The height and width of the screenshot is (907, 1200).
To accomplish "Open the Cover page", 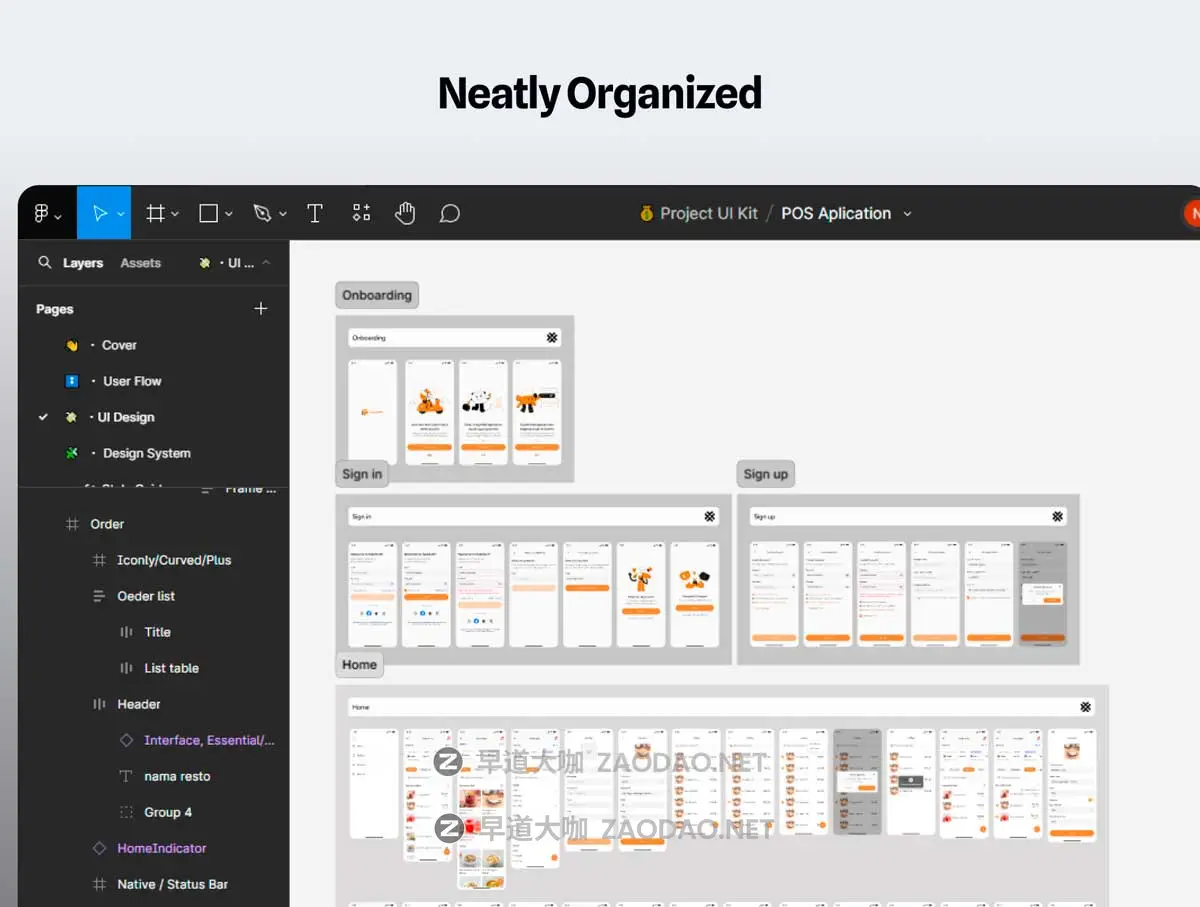I will pos(119,345).
